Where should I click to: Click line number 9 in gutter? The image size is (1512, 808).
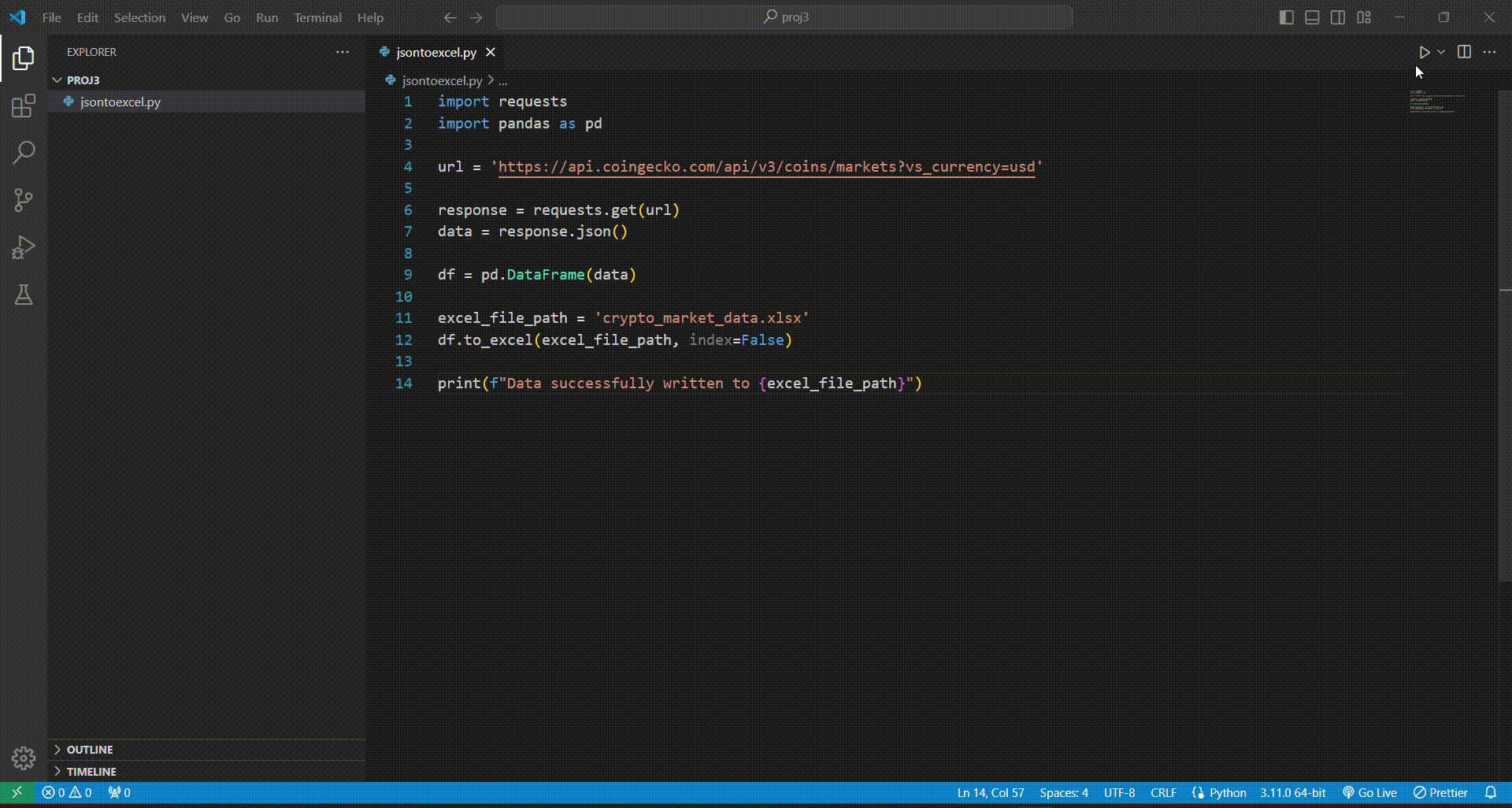[x=408, y=275]
